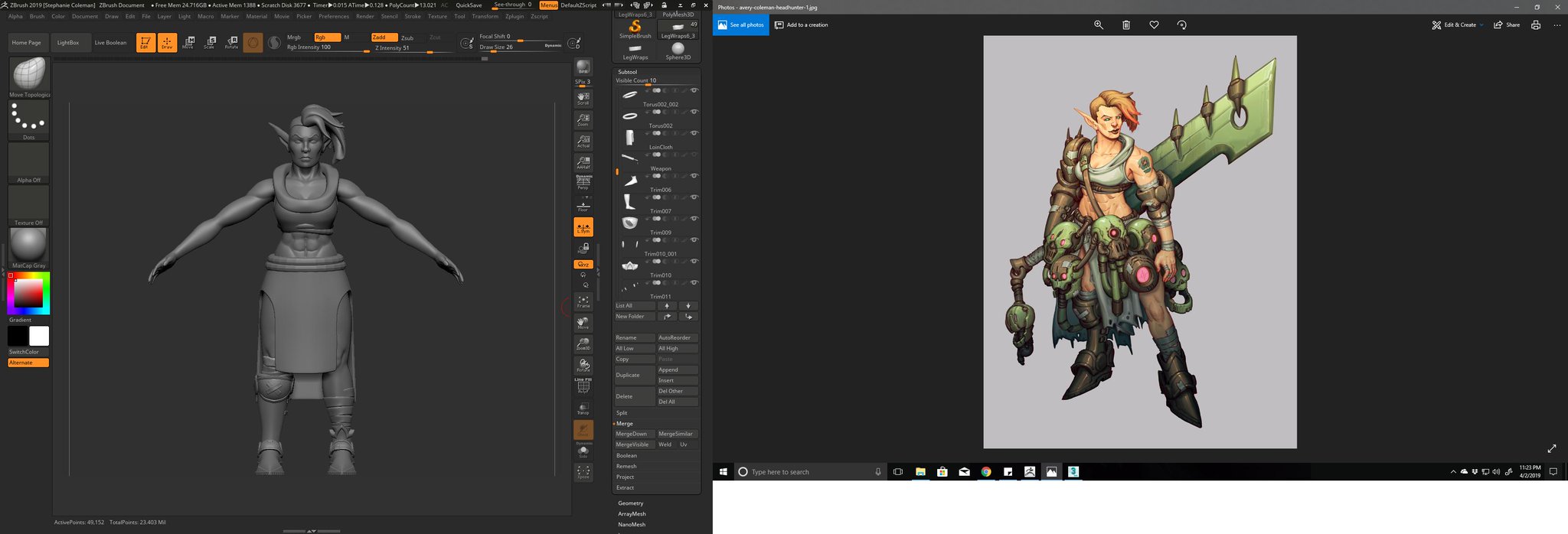Open the Zplugin menu
Viewport: 1568px width, 534px height.
coord(514,16)
